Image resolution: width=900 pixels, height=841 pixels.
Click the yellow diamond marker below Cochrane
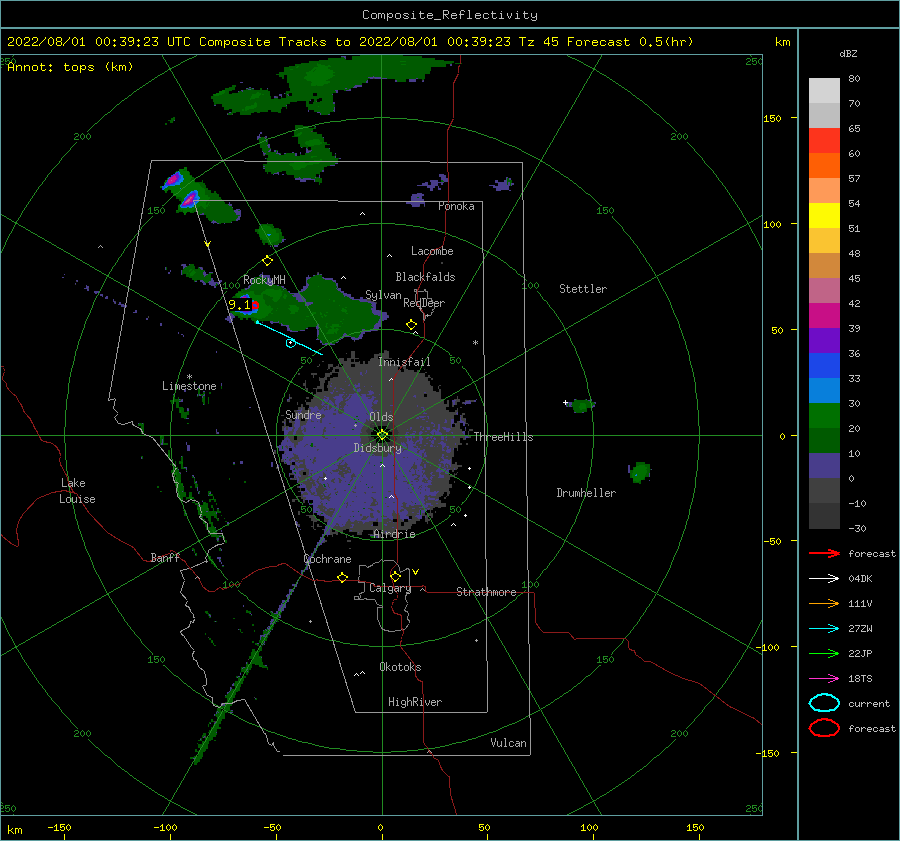[342, 577]
